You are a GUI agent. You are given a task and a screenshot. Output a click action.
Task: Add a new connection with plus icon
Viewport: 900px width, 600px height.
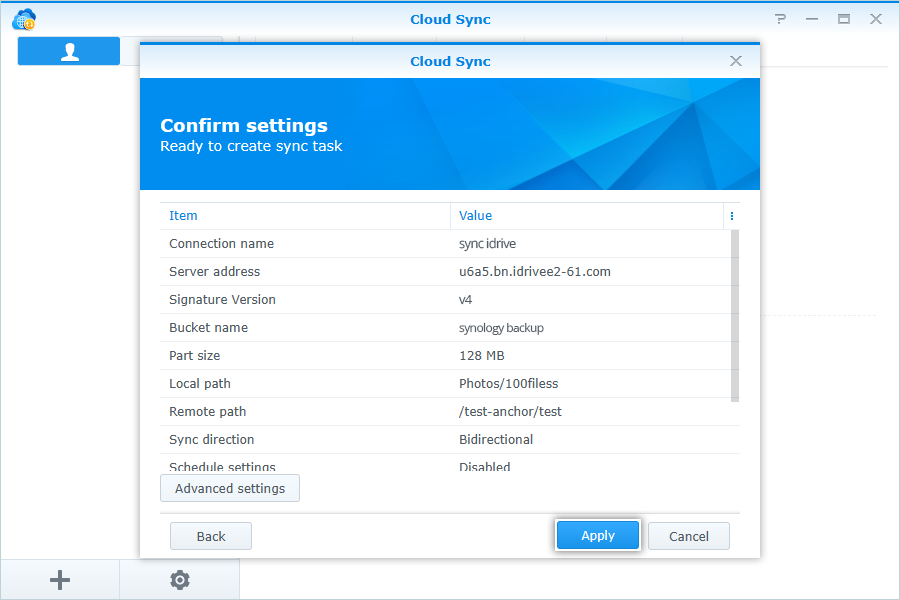(60, 580)
